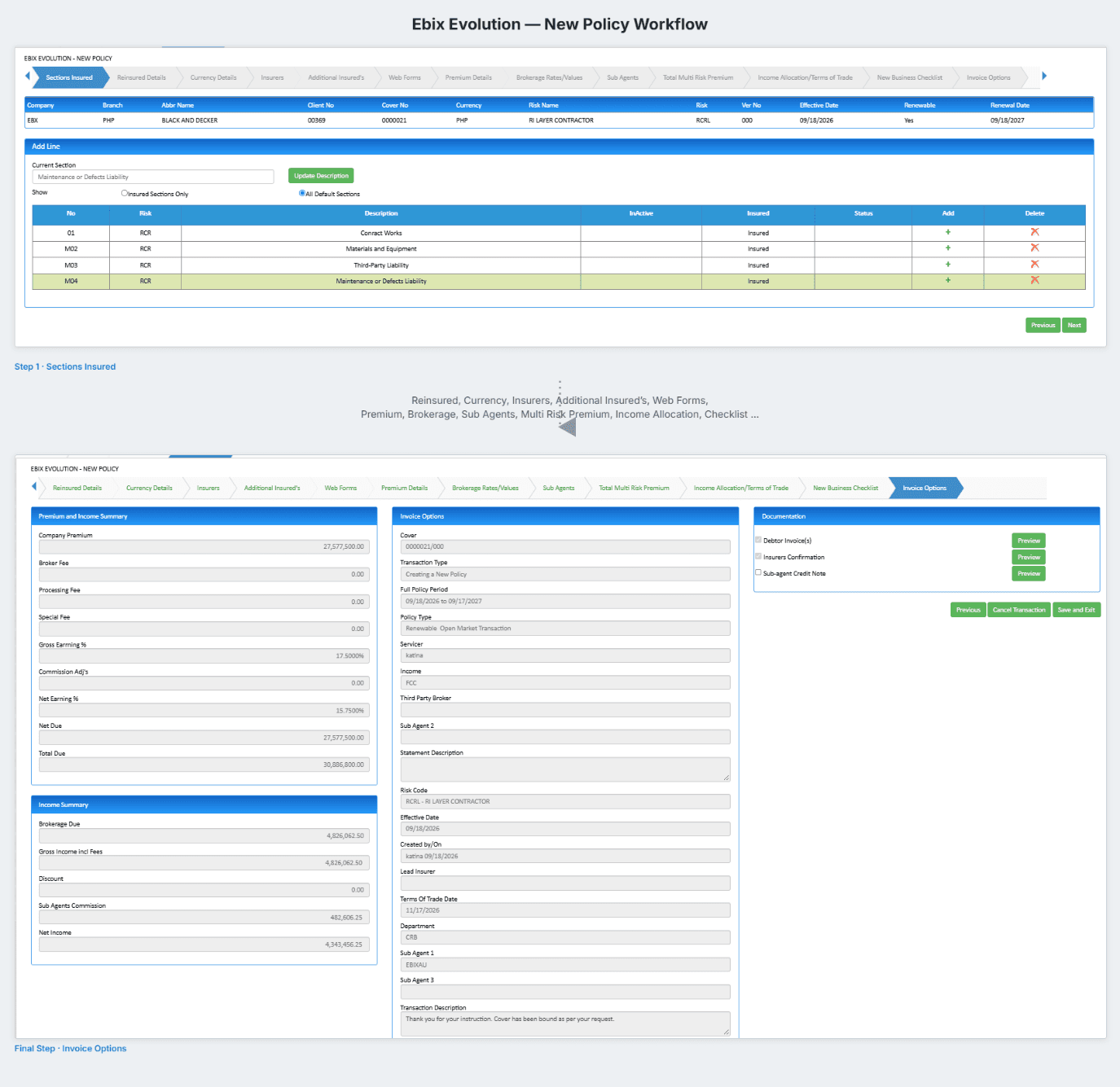
Task: Toggle the Debtor Invoice(s) checkbox
Action: (758, 540)
